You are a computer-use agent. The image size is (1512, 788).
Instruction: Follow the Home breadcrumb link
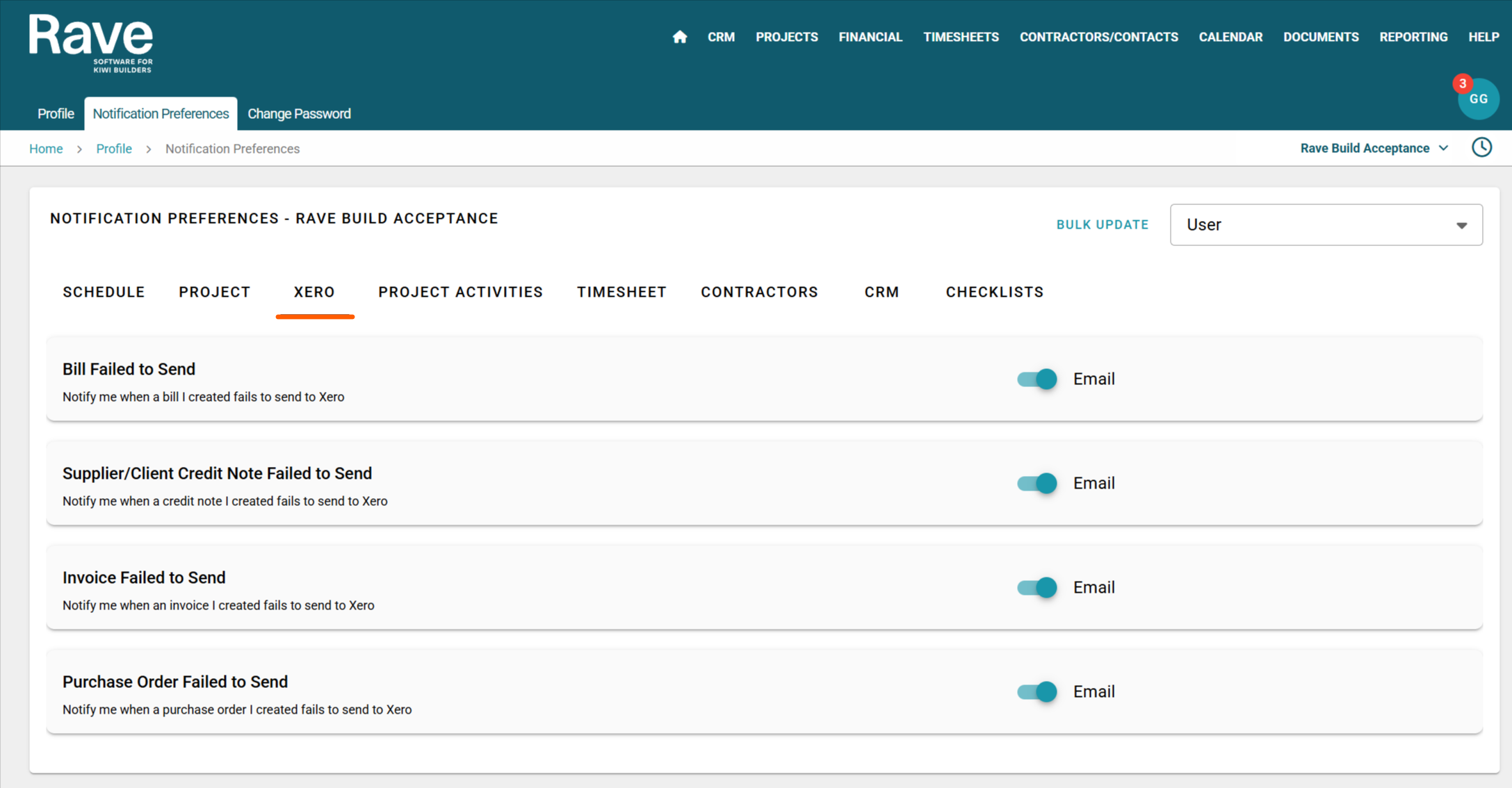[46, 149]
